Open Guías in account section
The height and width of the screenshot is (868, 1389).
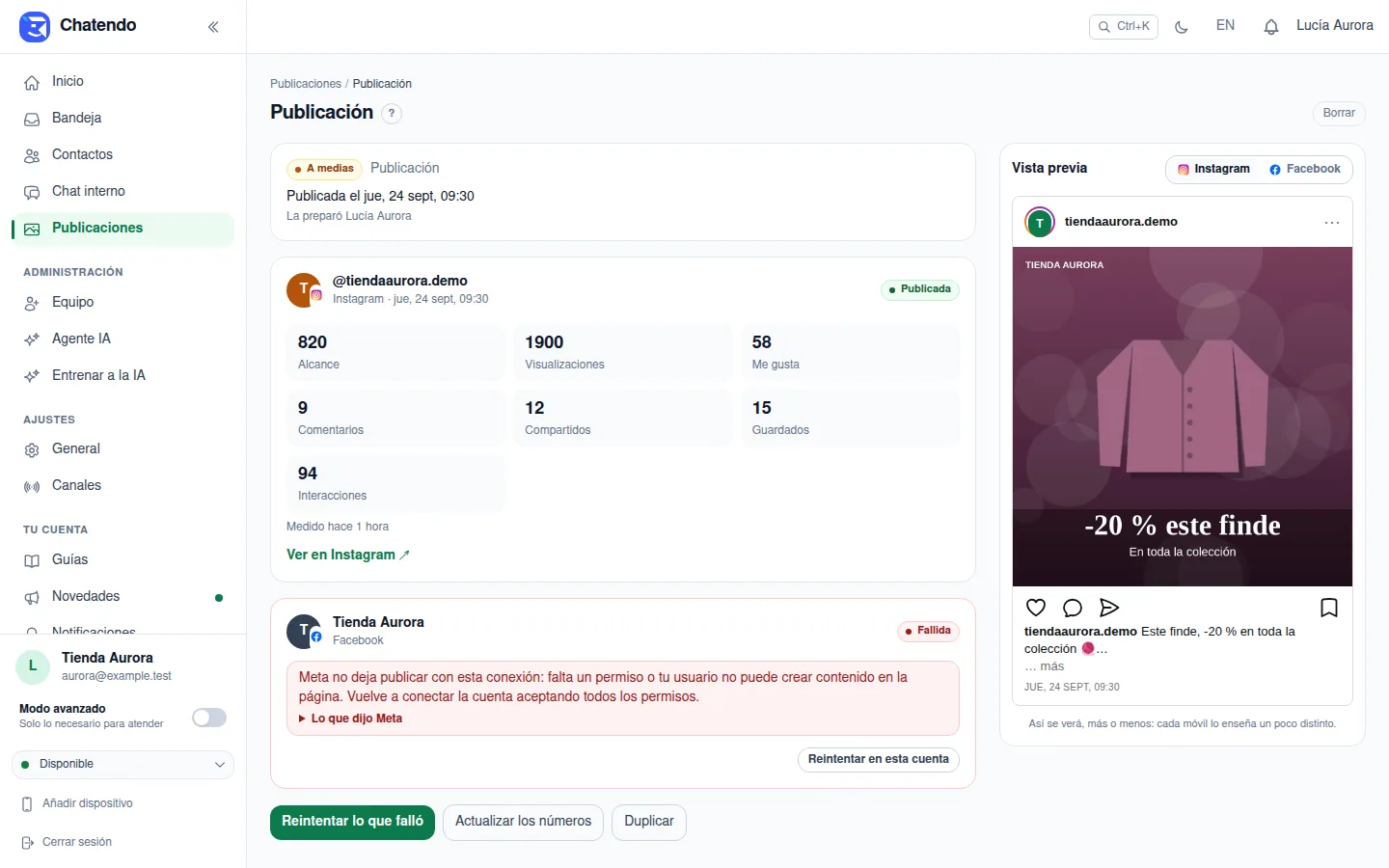coord(123,560)
